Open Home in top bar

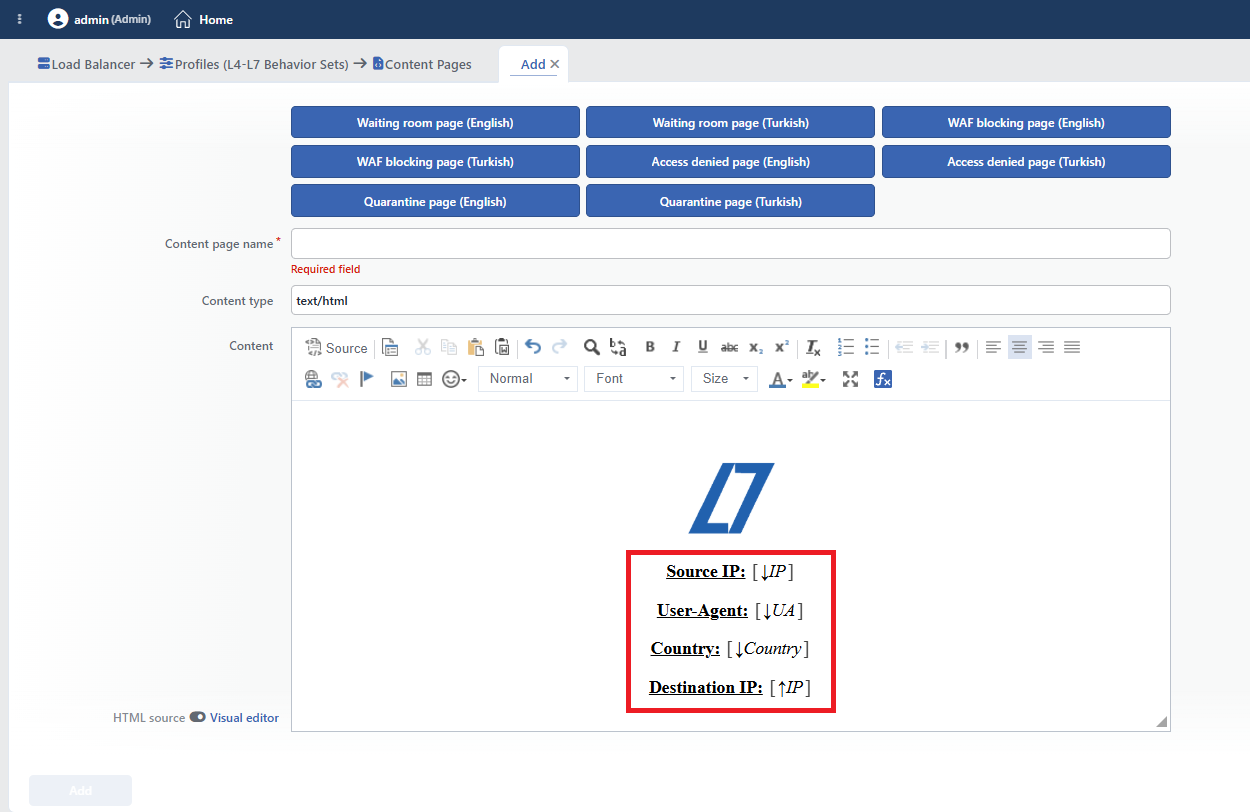204,19
